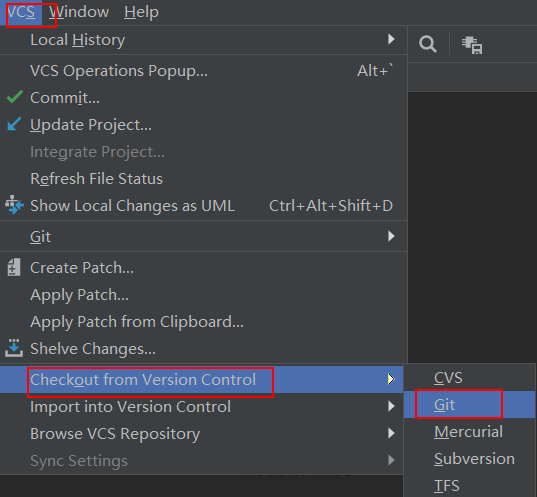This screenshot has height=497, width=537.
Task: Click the search magnifier icon
Action: [x=428, y=44]
